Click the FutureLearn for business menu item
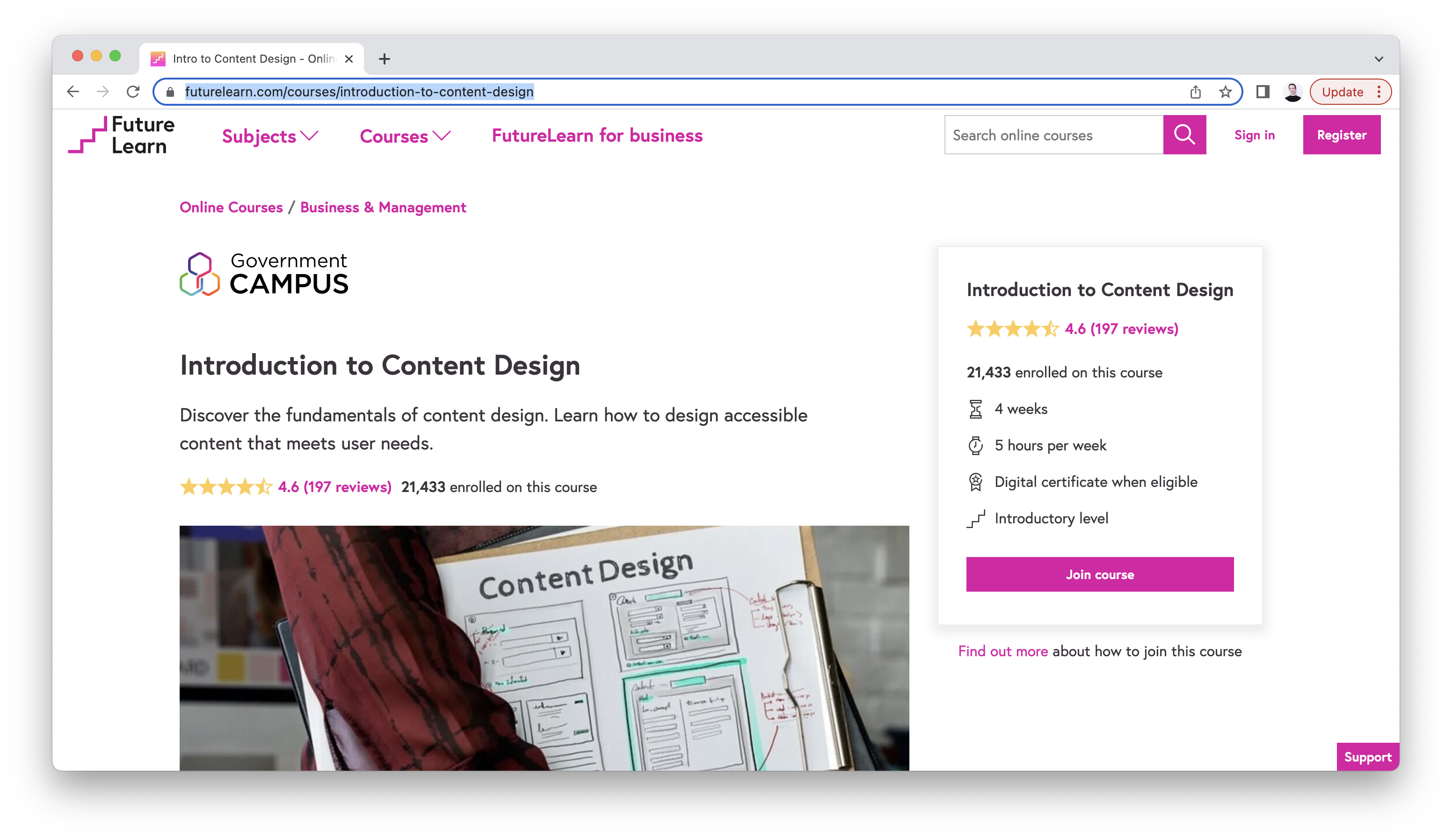Viewport: 1452px width, 840px height. (597, 135)
